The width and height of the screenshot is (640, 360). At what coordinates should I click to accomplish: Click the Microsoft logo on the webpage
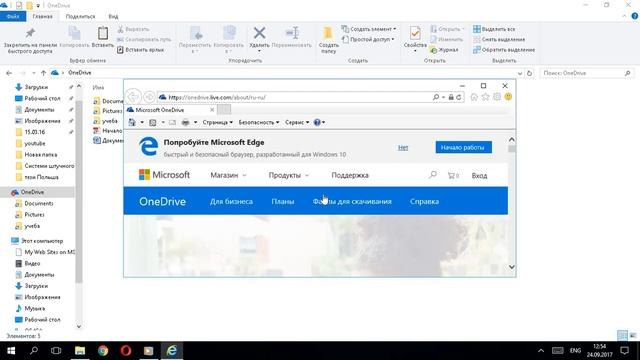pyautogui.click(x=164, y=175)
